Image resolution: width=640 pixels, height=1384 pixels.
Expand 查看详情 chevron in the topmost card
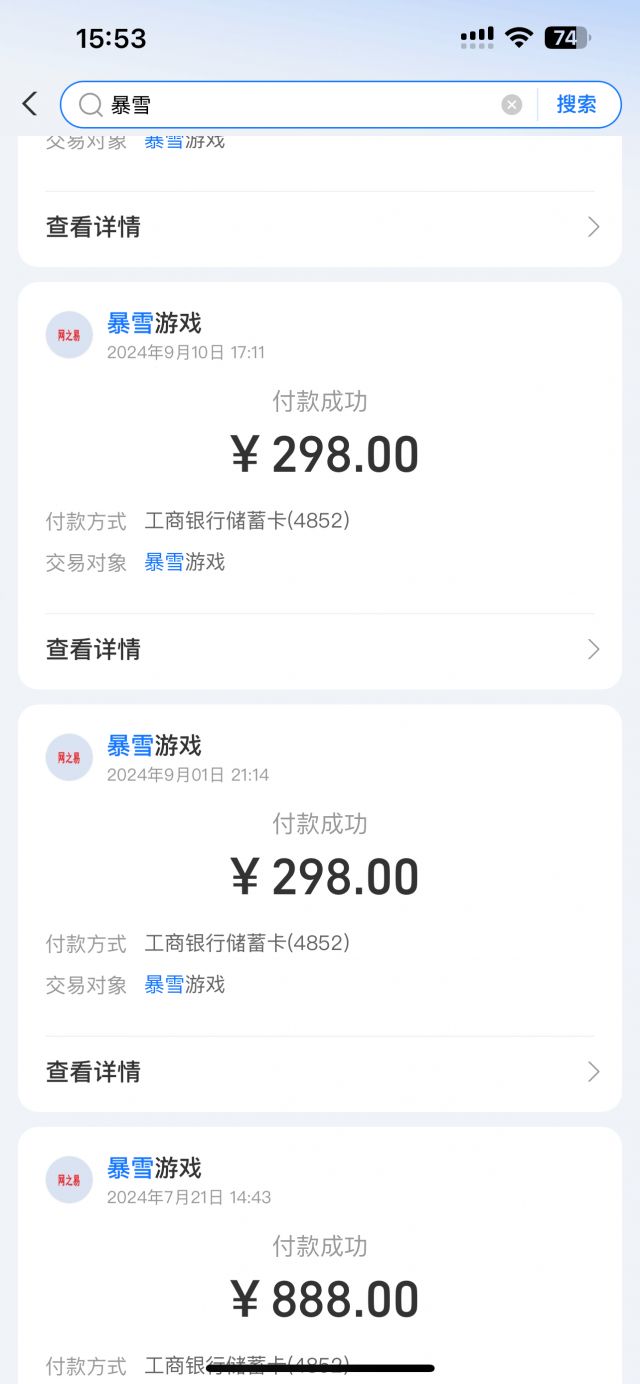click(593, 227)
